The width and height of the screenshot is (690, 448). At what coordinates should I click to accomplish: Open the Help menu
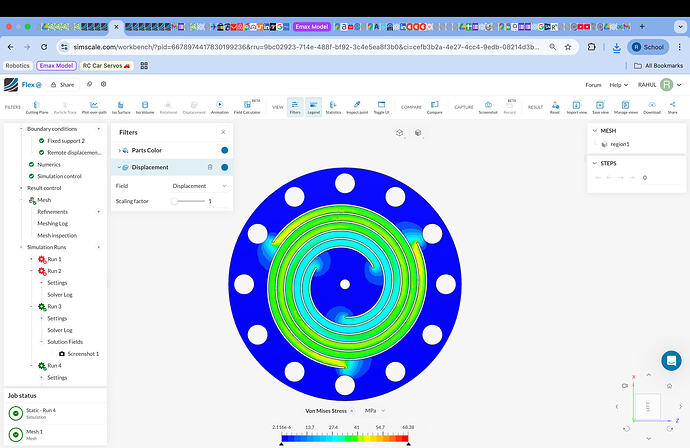pyautogui.click(x=619, y=85)
